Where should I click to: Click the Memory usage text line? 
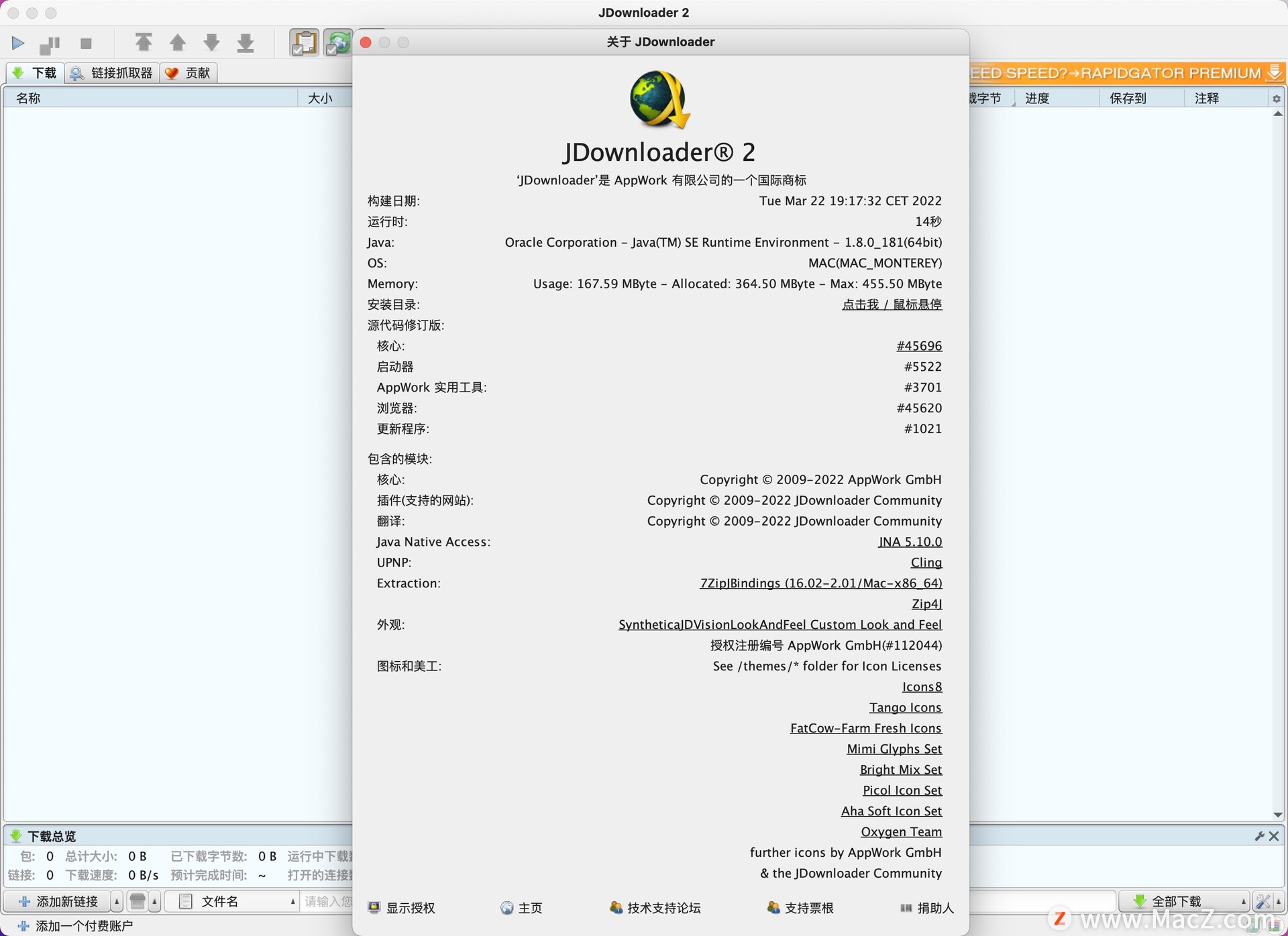pos(737,284)
